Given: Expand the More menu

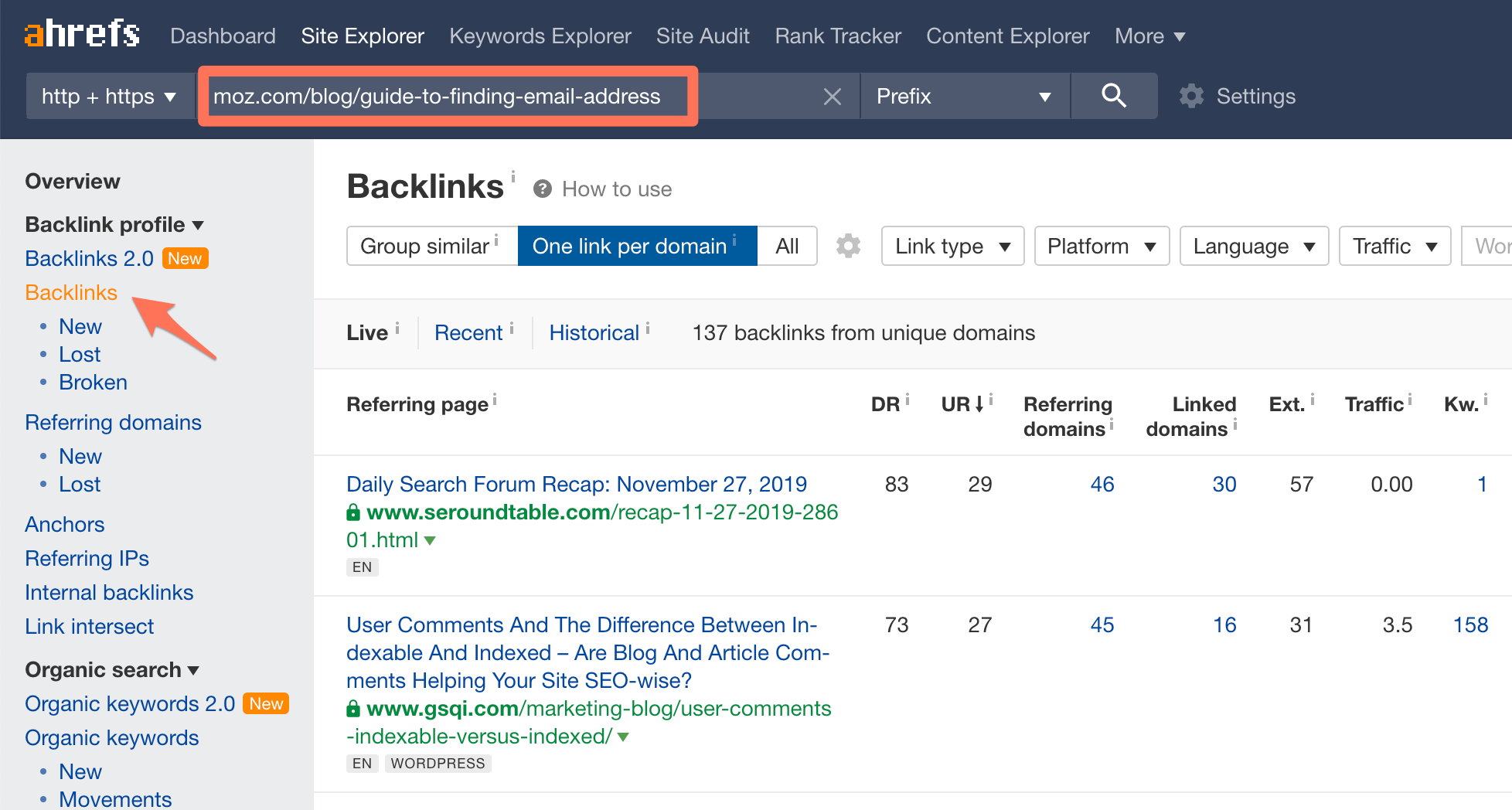Looking at the screenshot, I should pos(1149,36).
